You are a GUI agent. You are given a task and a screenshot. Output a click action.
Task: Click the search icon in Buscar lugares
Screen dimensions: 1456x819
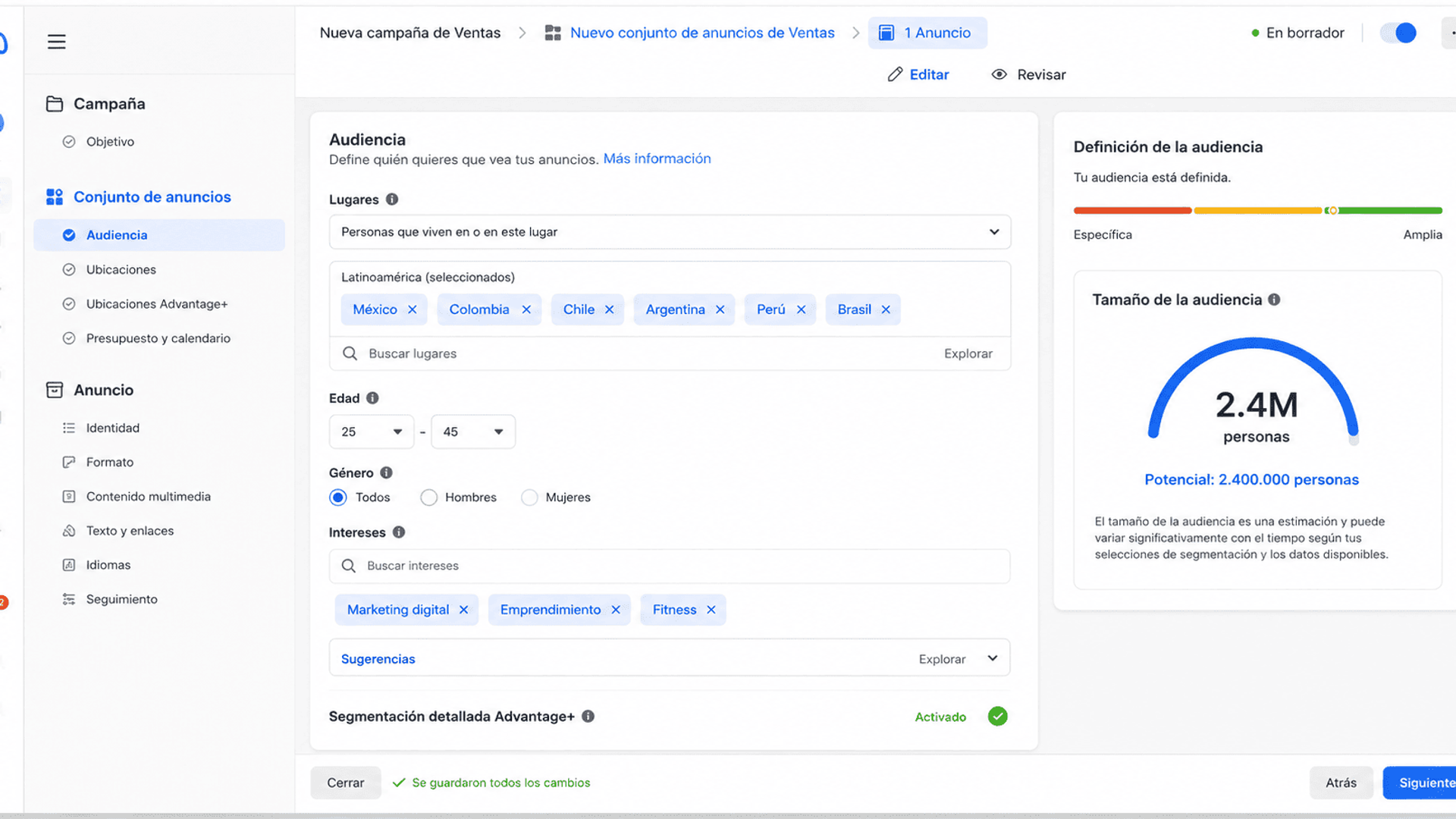tap(350, 353)
